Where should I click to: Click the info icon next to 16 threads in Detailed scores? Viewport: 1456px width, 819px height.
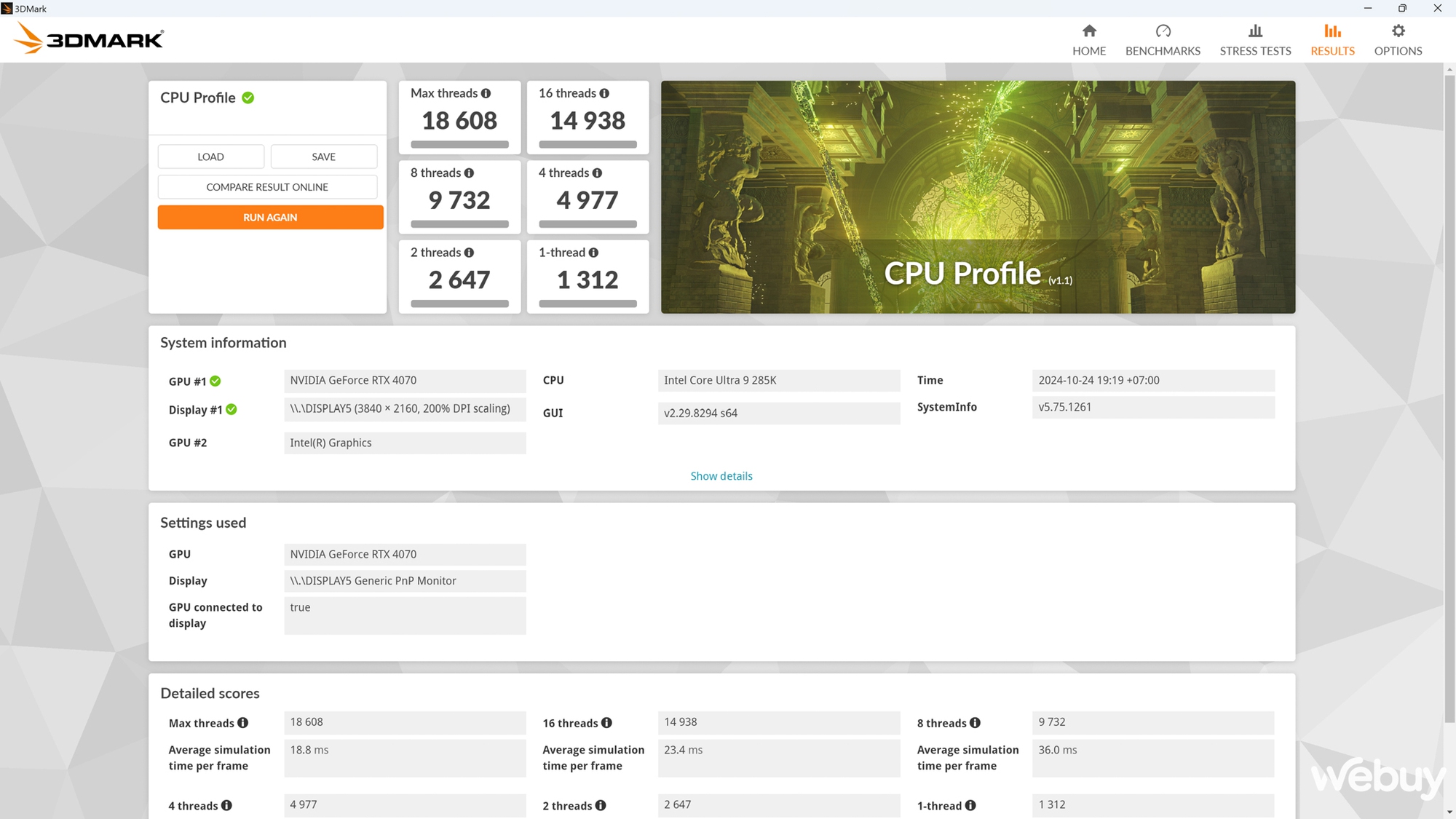[606, 723]
